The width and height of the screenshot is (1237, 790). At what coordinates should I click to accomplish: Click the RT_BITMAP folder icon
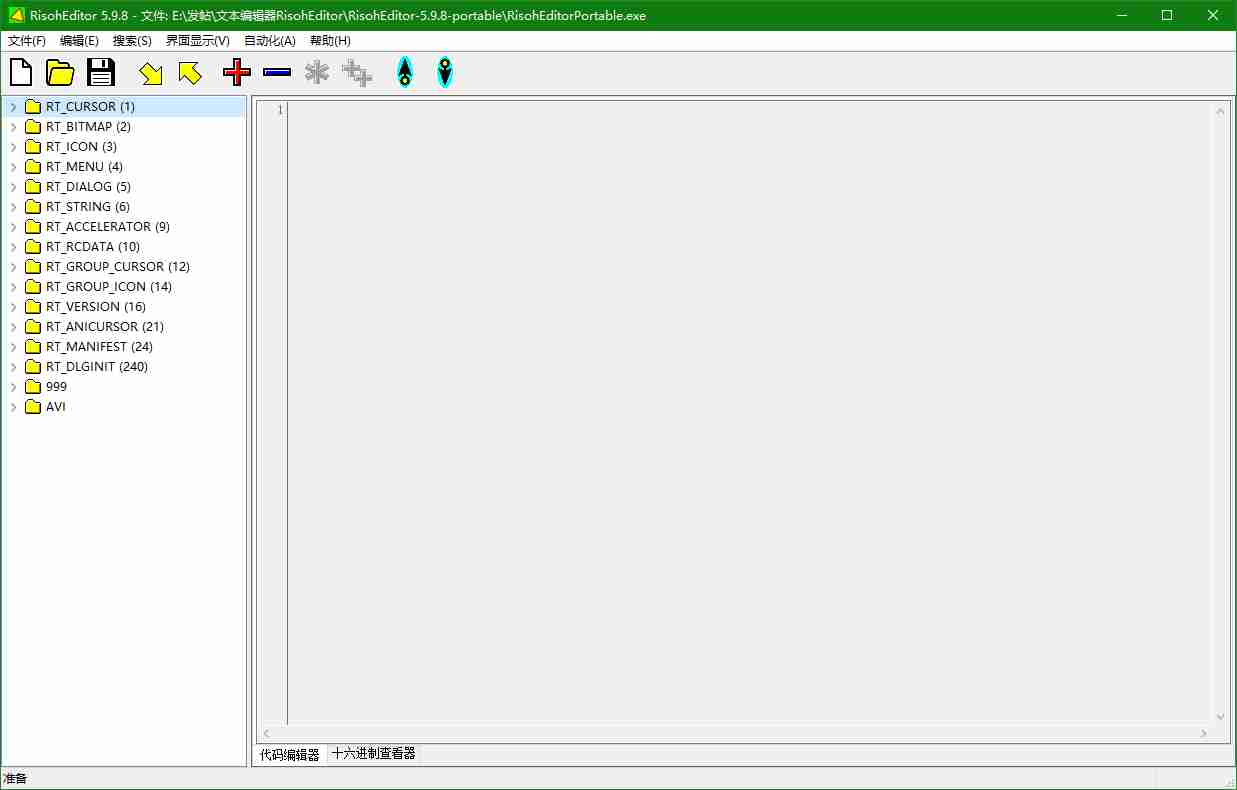point(32,126)
